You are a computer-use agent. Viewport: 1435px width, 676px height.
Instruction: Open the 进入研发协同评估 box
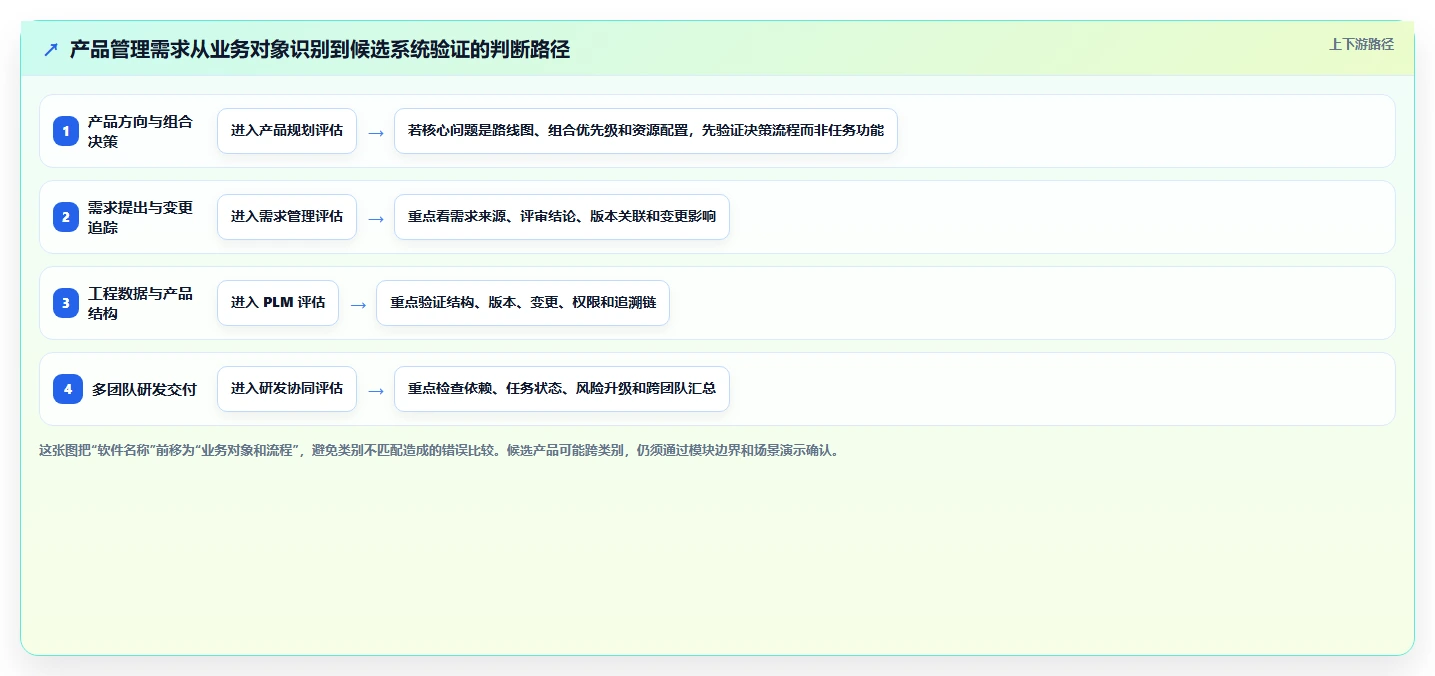287,389
